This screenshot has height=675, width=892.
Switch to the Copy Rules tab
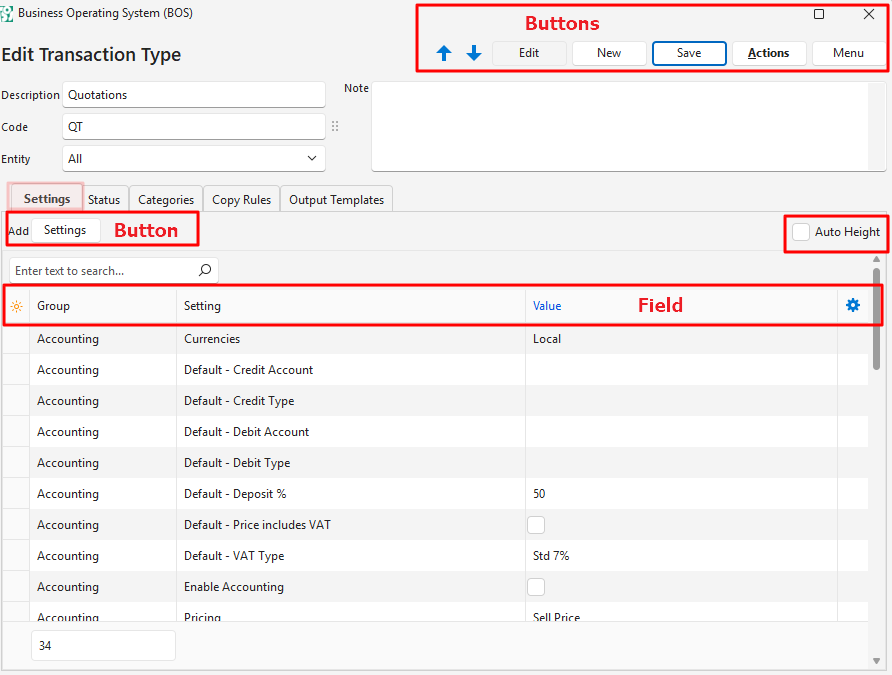point(241,200)
